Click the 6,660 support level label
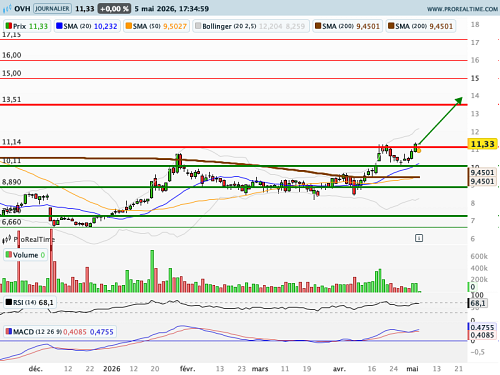Viewport: 500px width, 375px height. pyautogui.click(x=12, y=222)
